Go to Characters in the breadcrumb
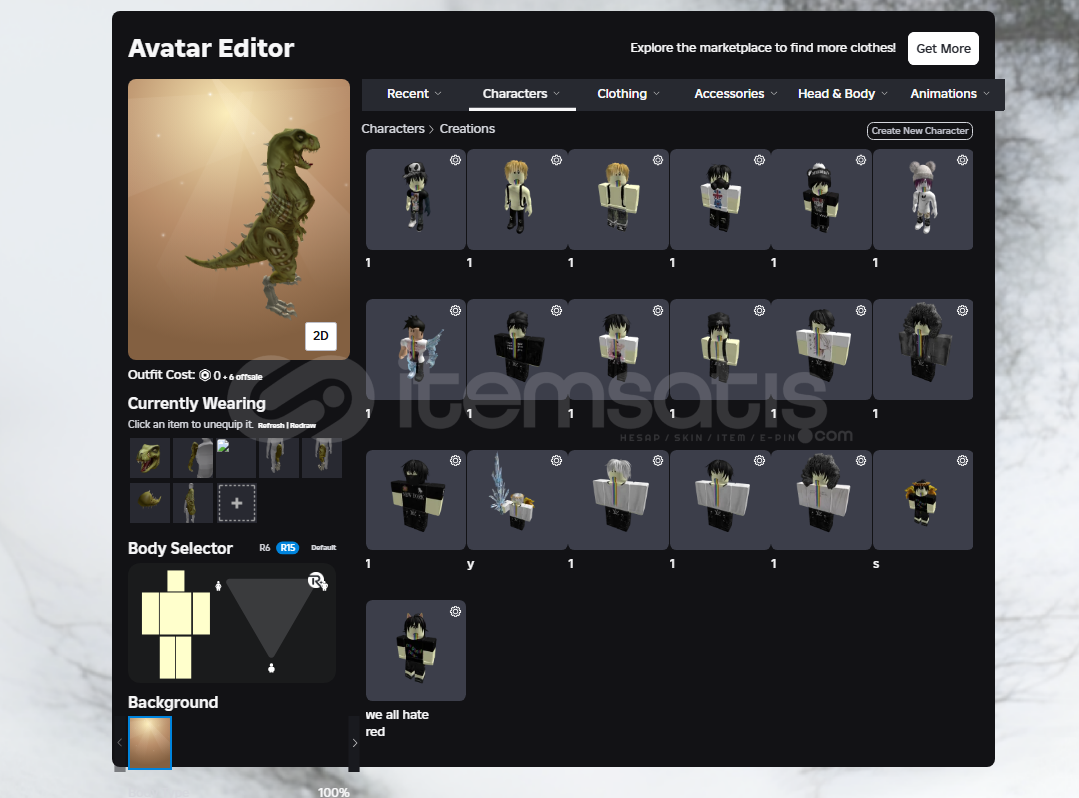The height and width of the screenshot is (798, 1079). pyautogui.click(x=393, y=129)
